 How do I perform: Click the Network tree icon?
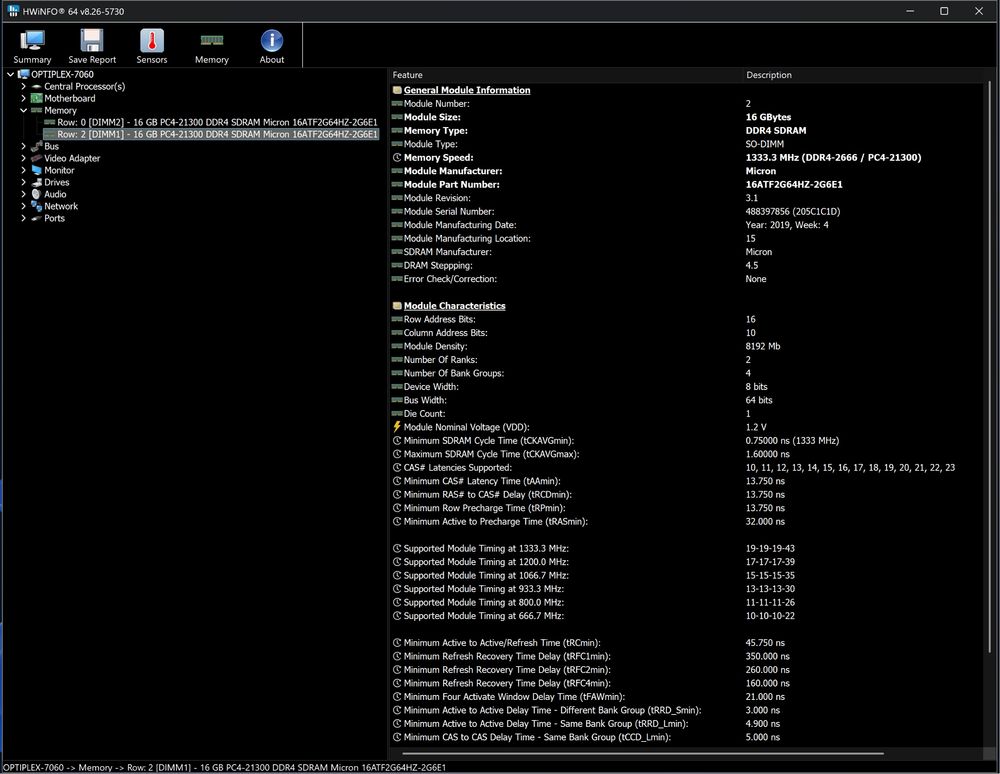click(x=36, y=206)
